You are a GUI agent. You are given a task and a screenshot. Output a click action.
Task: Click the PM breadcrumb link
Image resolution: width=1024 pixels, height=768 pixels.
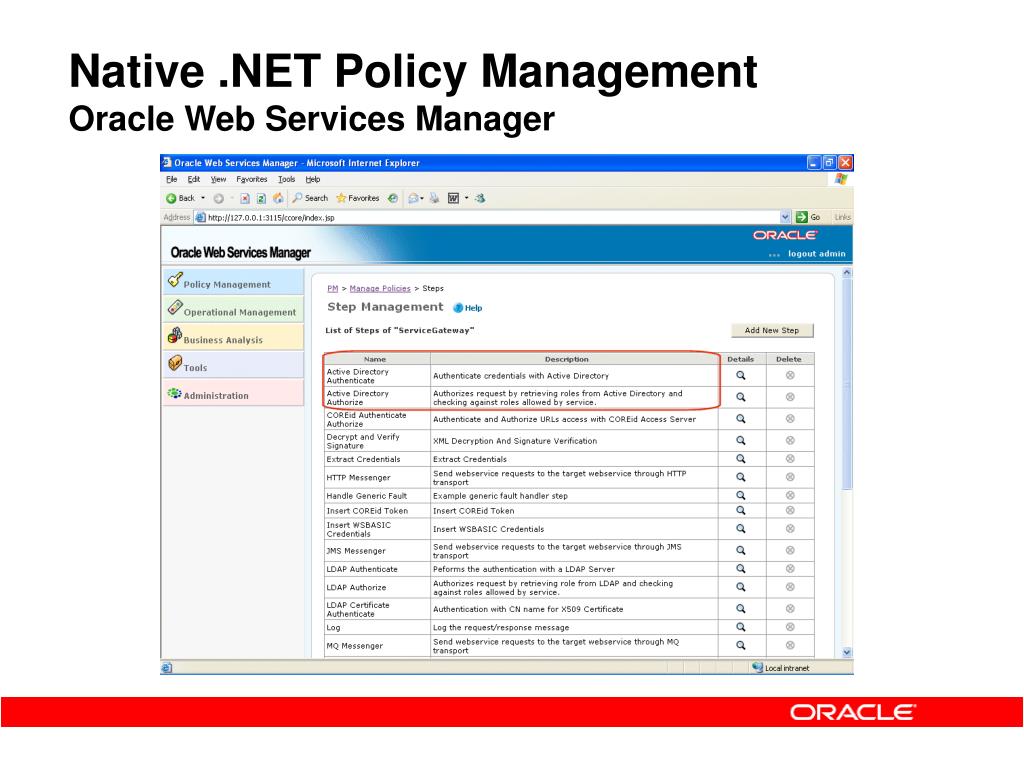332,288
